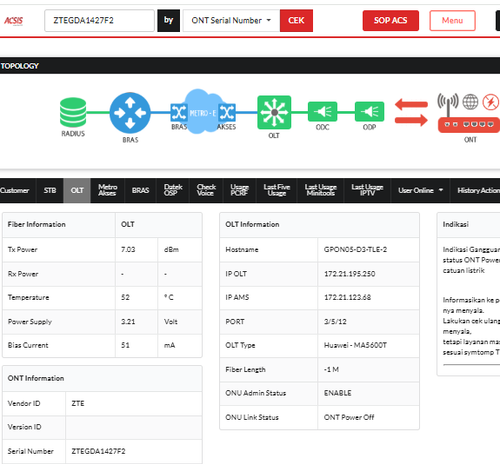Viewport: 500px width, 464px height.
Task: Click the Tx Power value 7.03
Action: point(128,250)
